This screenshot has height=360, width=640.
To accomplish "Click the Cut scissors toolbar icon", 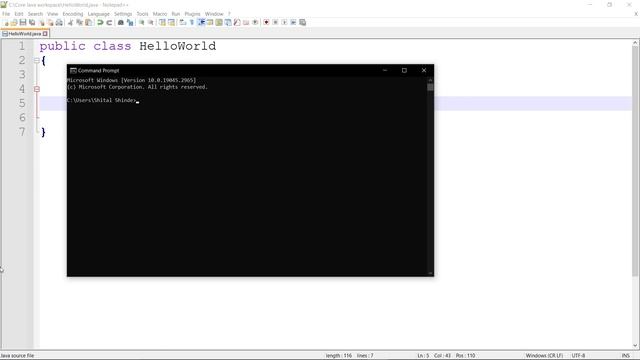I will pos(71,22).
